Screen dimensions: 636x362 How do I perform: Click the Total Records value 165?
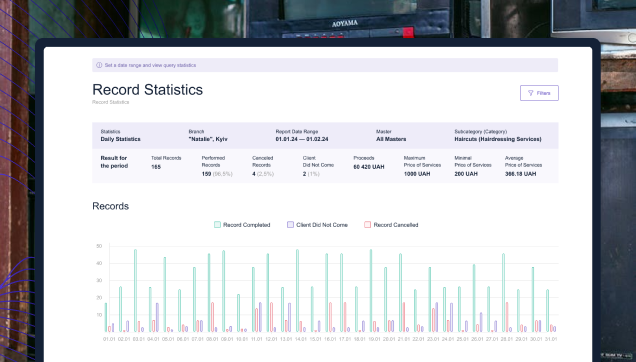click(x=156, y=167)
